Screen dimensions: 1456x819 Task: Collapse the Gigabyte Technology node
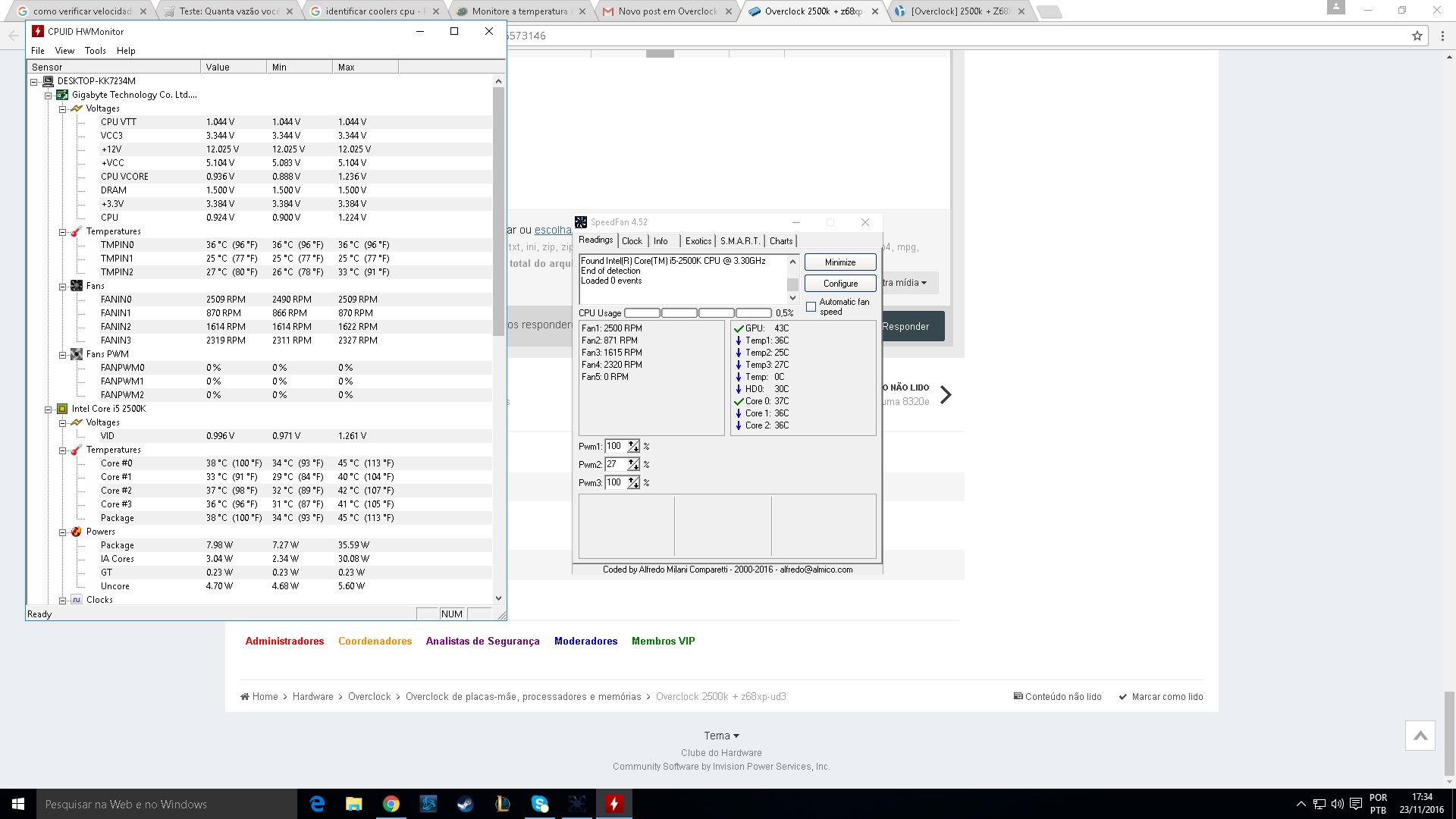pos(49,96)
